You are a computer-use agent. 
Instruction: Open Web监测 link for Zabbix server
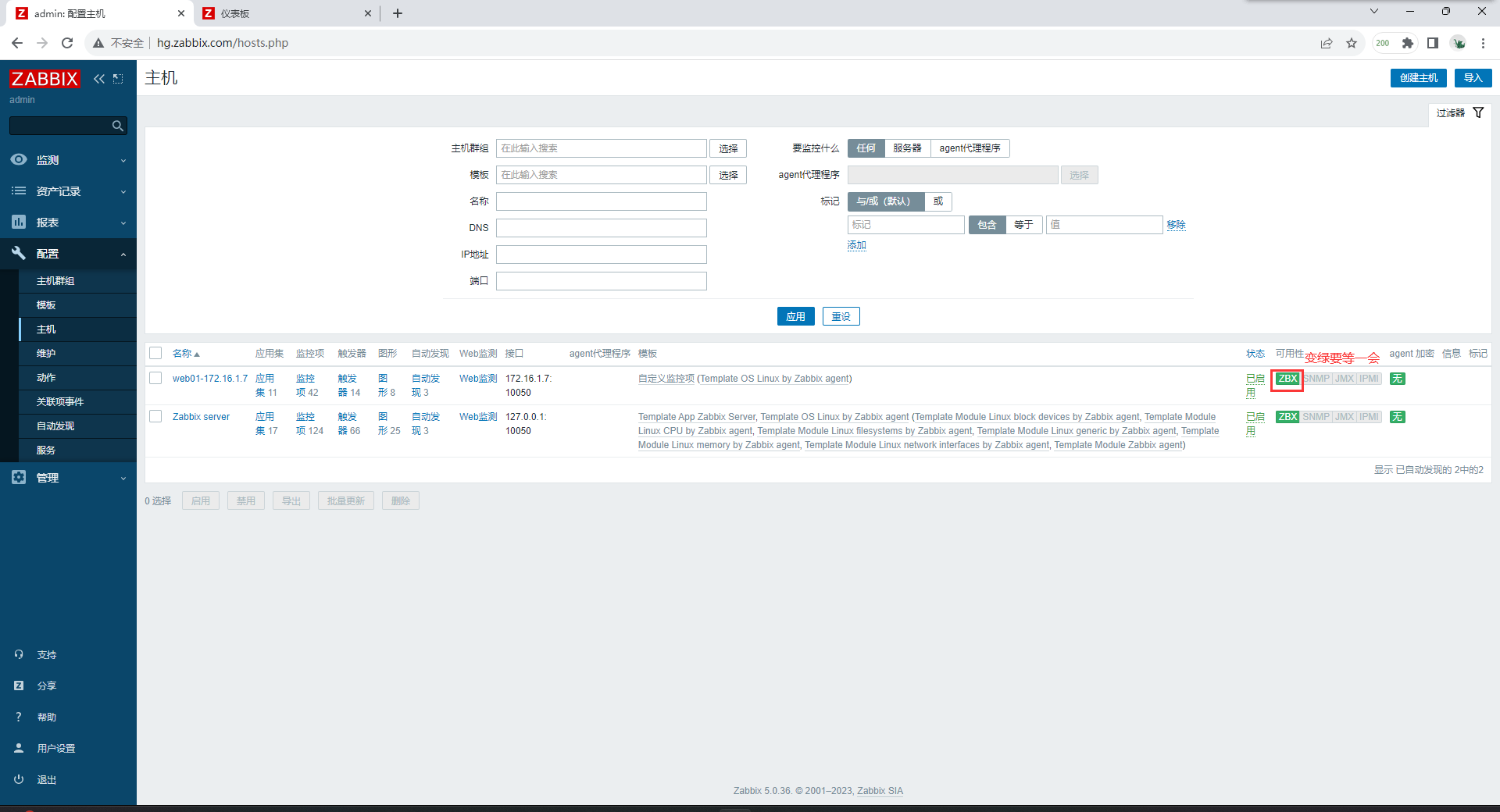tap(477, 417)
